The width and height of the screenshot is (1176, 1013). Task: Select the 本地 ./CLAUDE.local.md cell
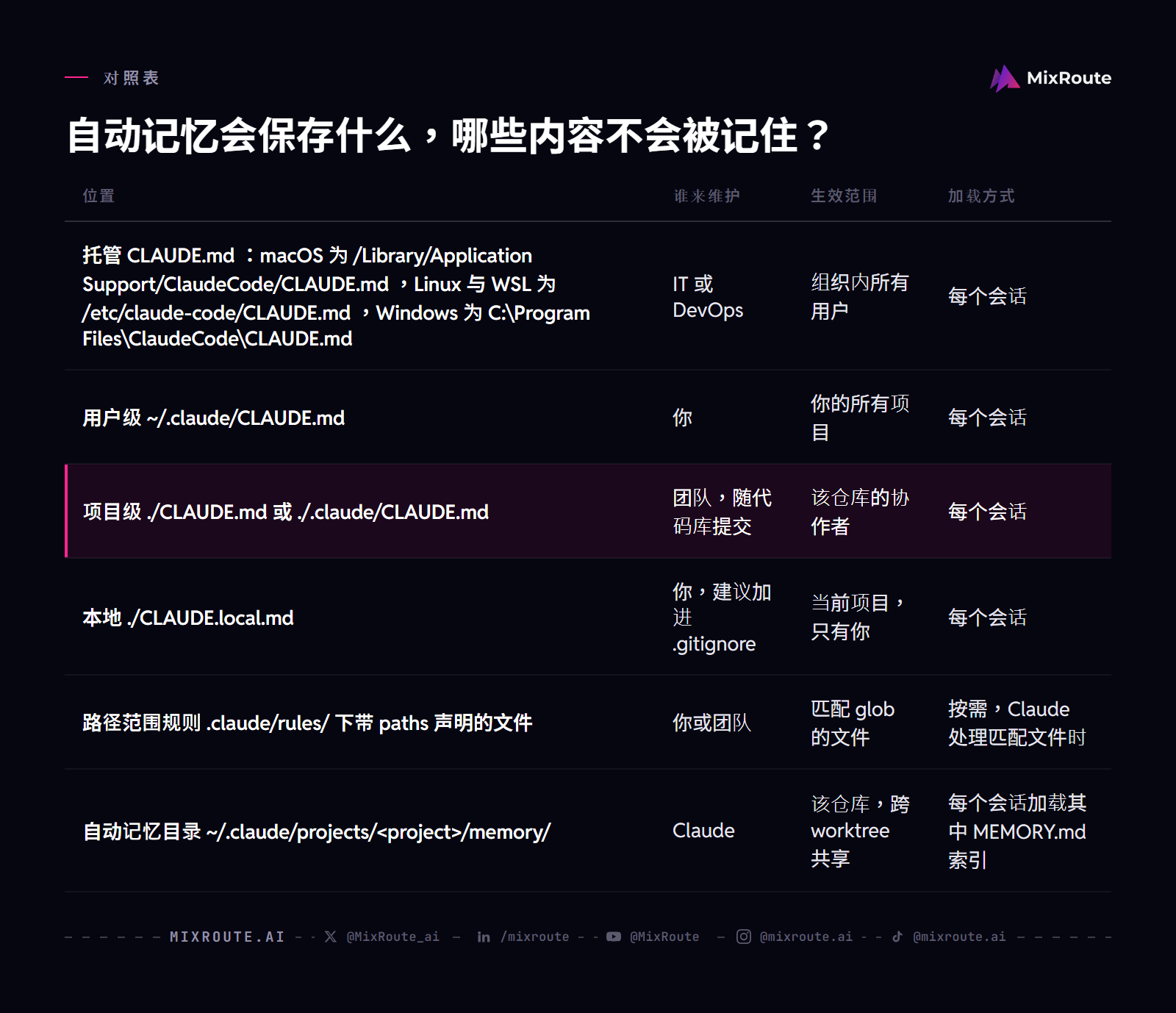pyautogui.click(x=188, y=618)
